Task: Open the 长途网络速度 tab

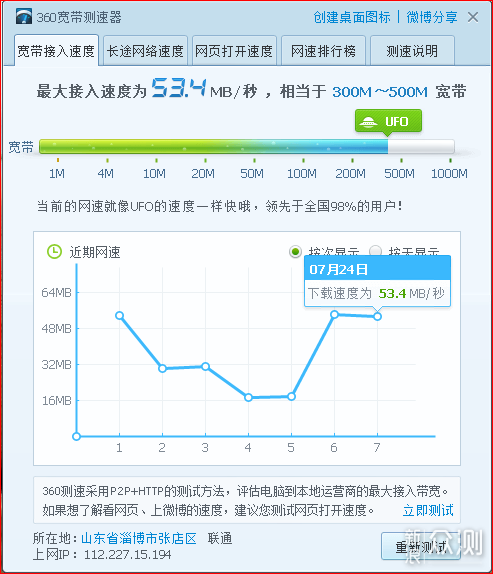Action: 145,51
